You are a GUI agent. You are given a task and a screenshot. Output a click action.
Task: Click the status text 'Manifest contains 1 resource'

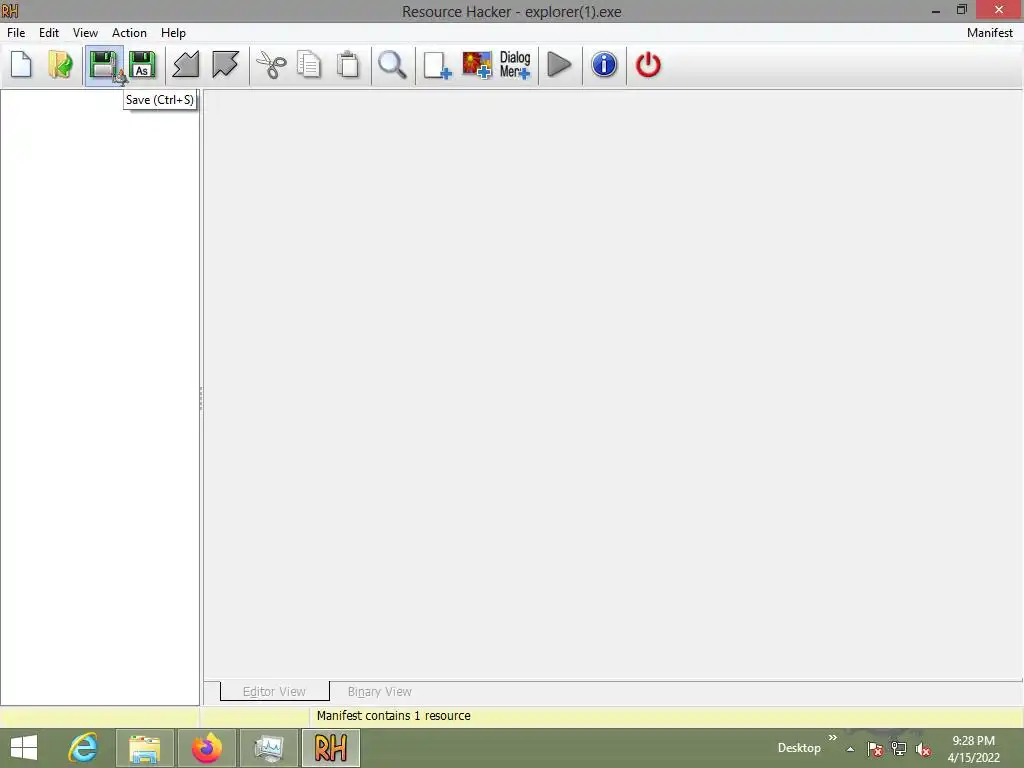click(393, 716)
